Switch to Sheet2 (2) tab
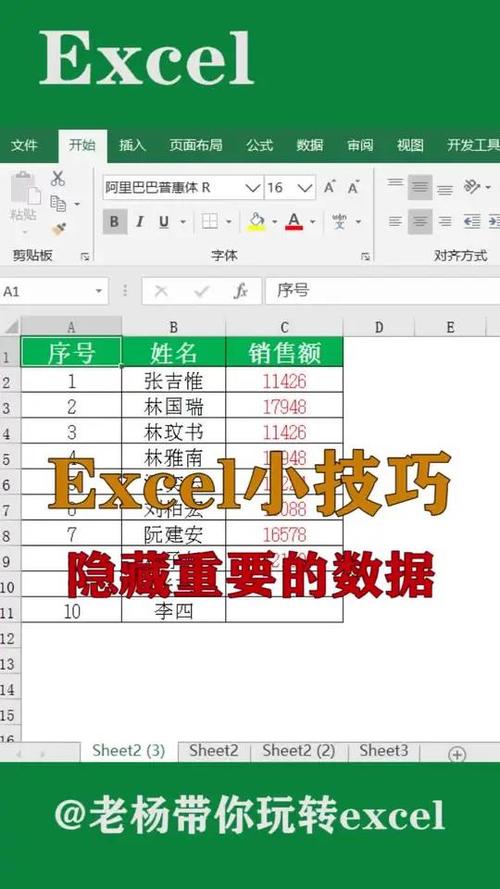This screenshot has width=500, height=889. pos(299,751)
